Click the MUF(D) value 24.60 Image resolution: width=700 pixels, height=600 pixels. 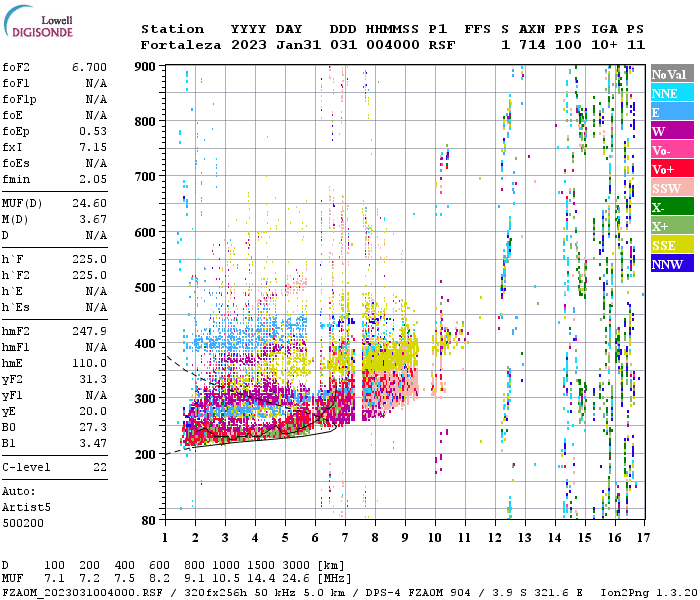click(89, 204)
